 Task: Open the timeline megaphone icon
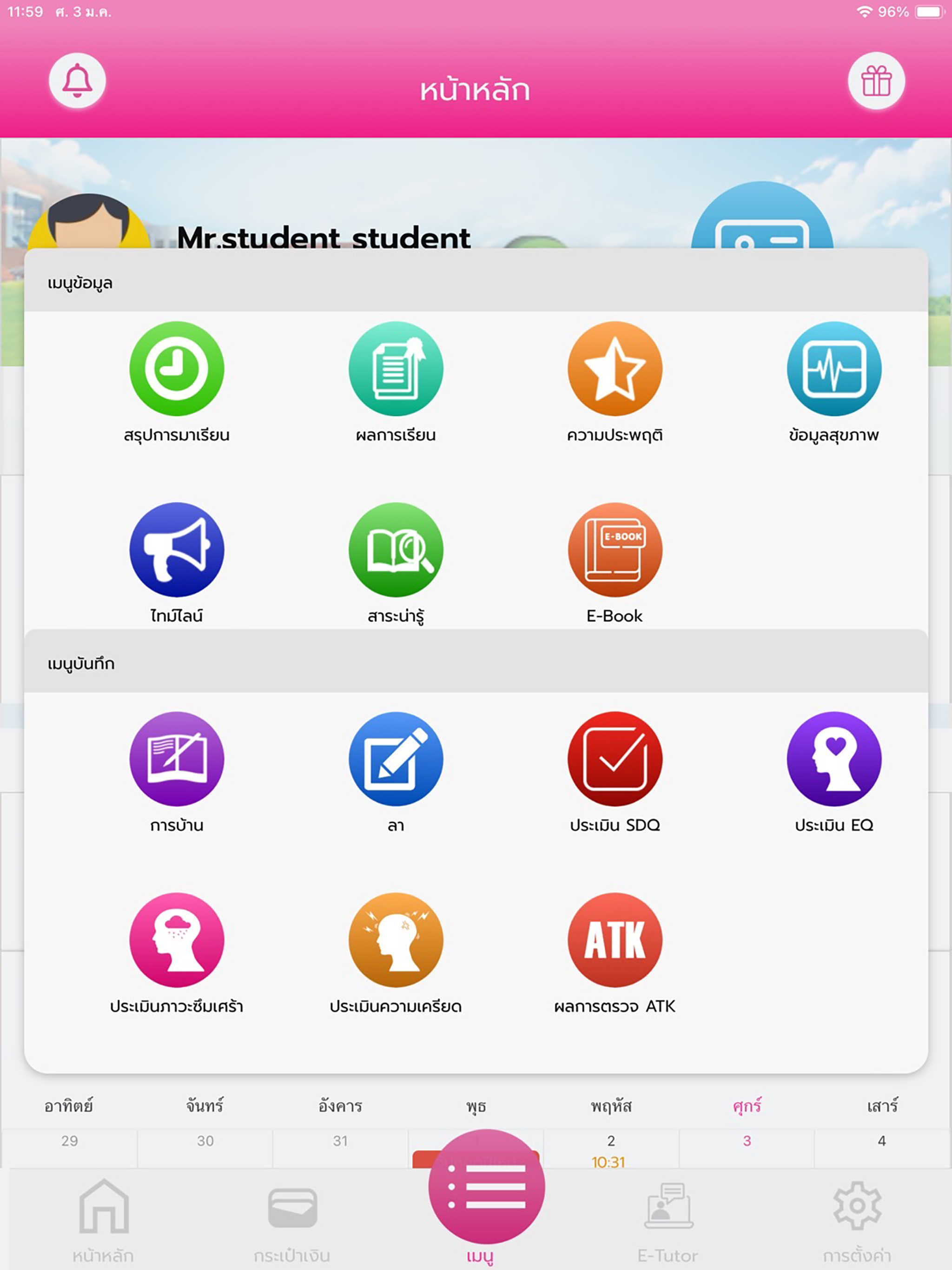click(x=176, y=549)
